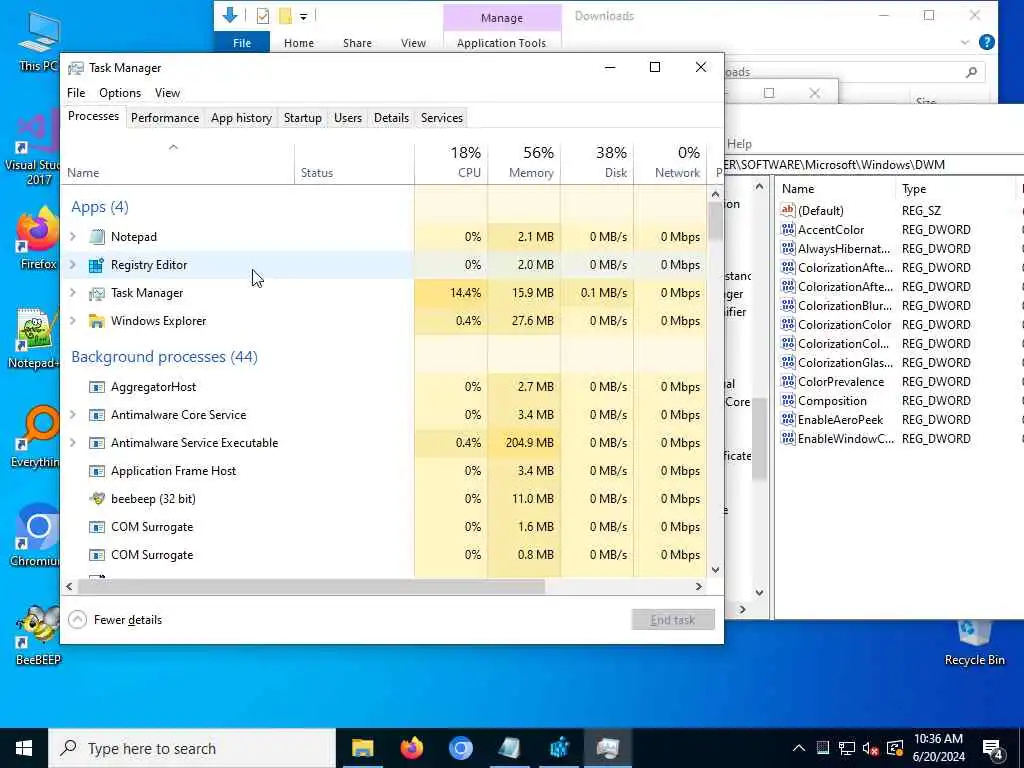Open the Windows Start menu
The height and width of the screenshot is (768, 1024).
pyautogui.click(x=24, y=748)
